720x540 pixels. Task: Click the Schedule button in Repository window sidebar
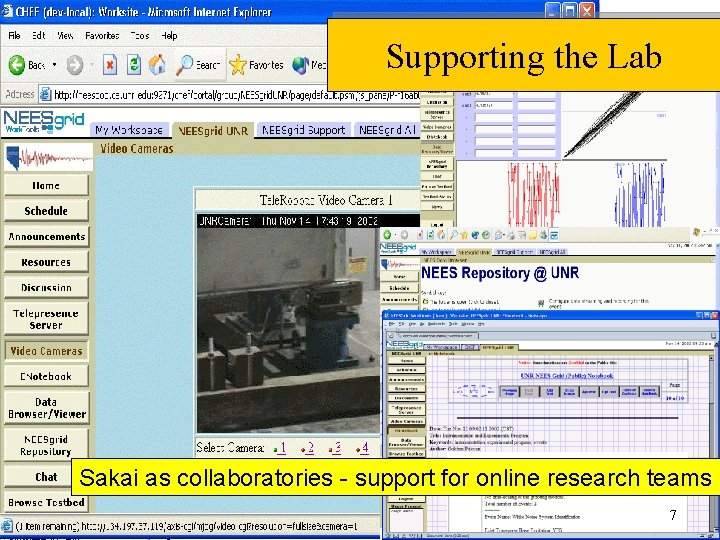point(399,288)
